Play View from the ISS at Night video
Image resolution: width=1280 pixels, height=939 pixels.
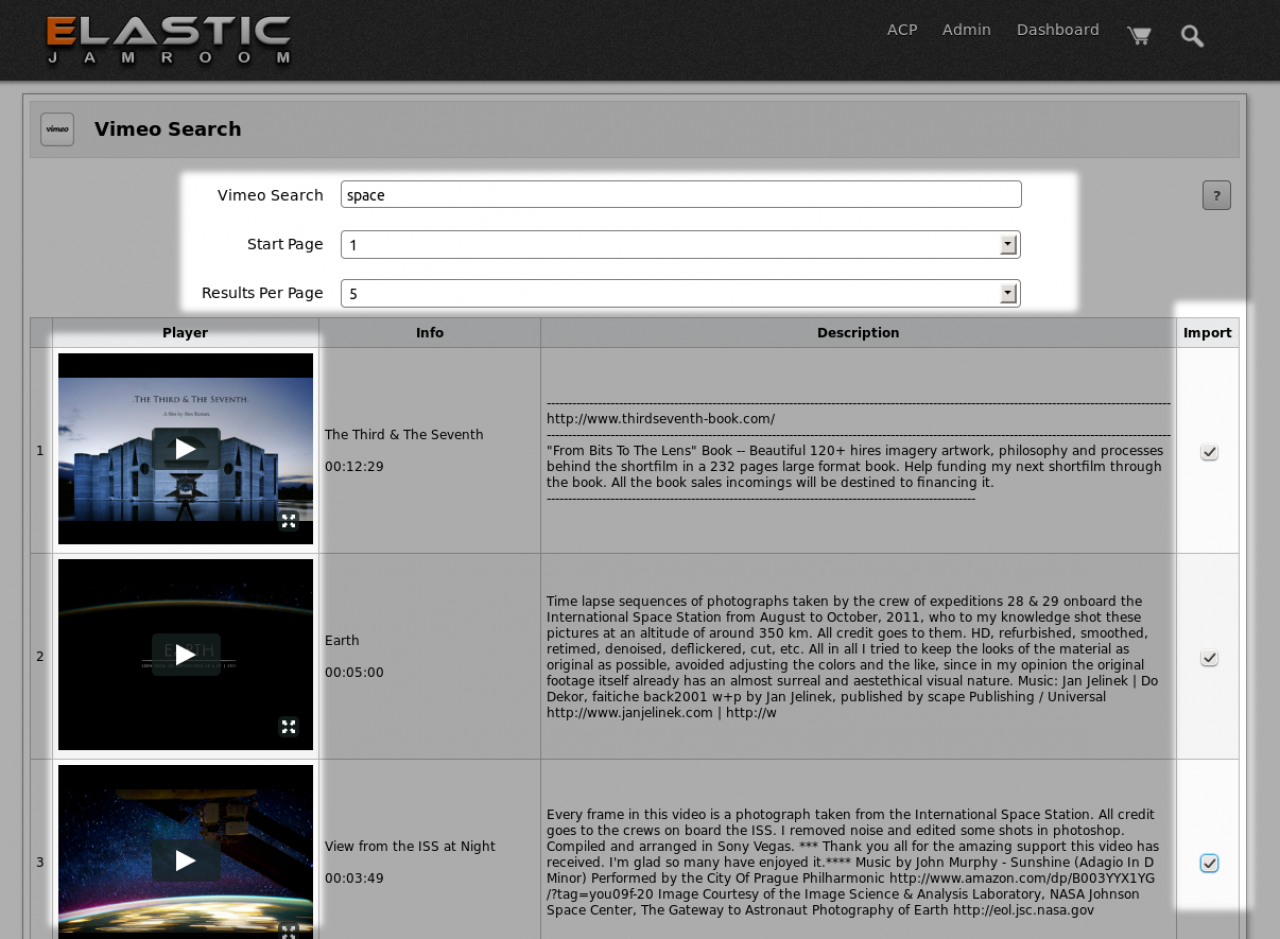click(186, 860)
